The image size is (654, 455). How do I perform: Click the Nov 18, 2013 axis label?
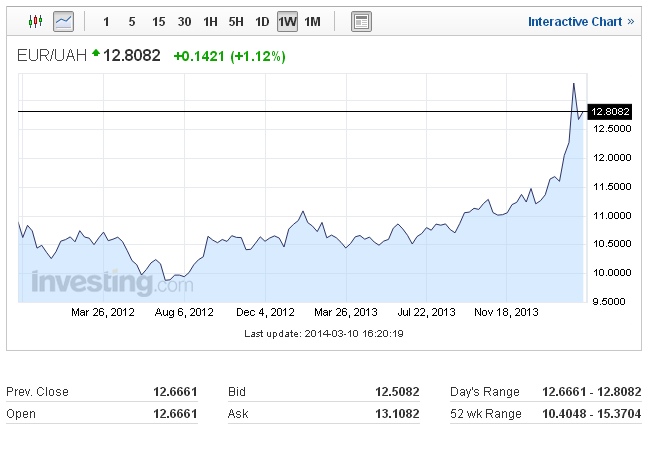[506, 312]
